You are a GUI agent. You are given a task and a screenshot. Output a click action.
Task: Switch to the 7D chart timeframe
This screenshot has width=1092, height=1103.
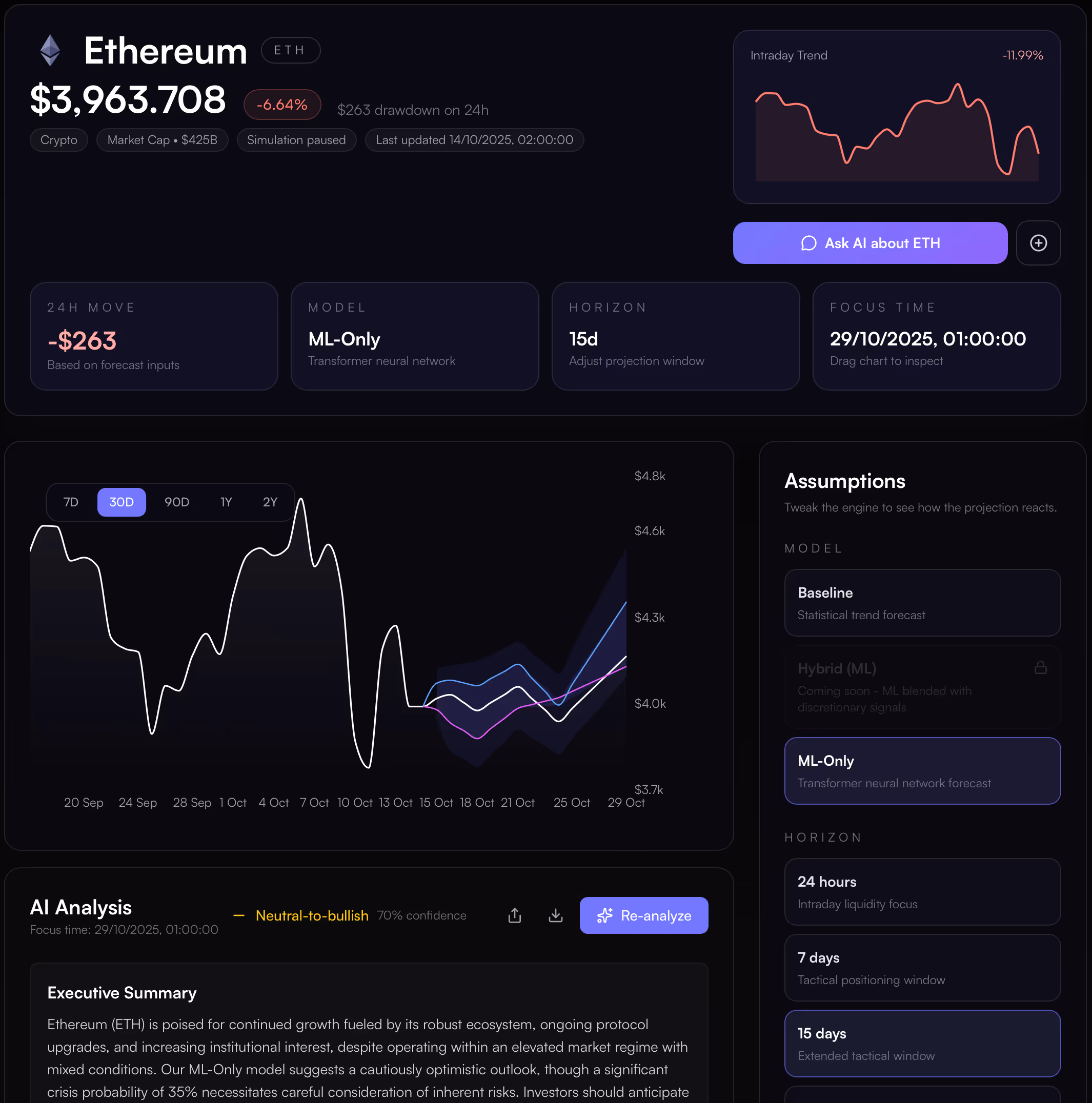[71, 502]
